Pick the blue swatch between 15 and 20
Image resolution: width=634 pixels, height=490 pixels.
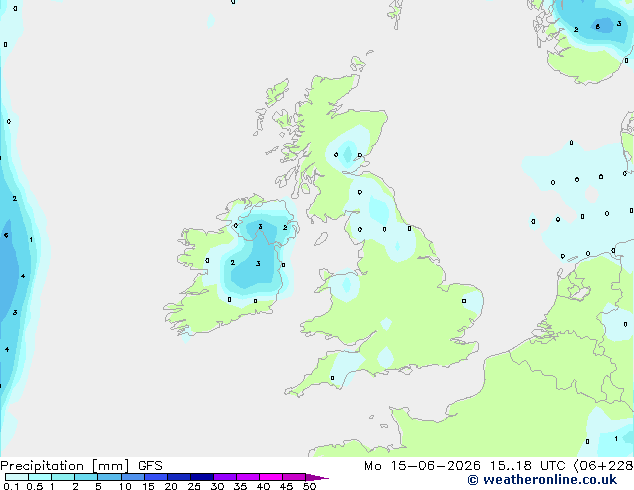(x=156, y=477)
